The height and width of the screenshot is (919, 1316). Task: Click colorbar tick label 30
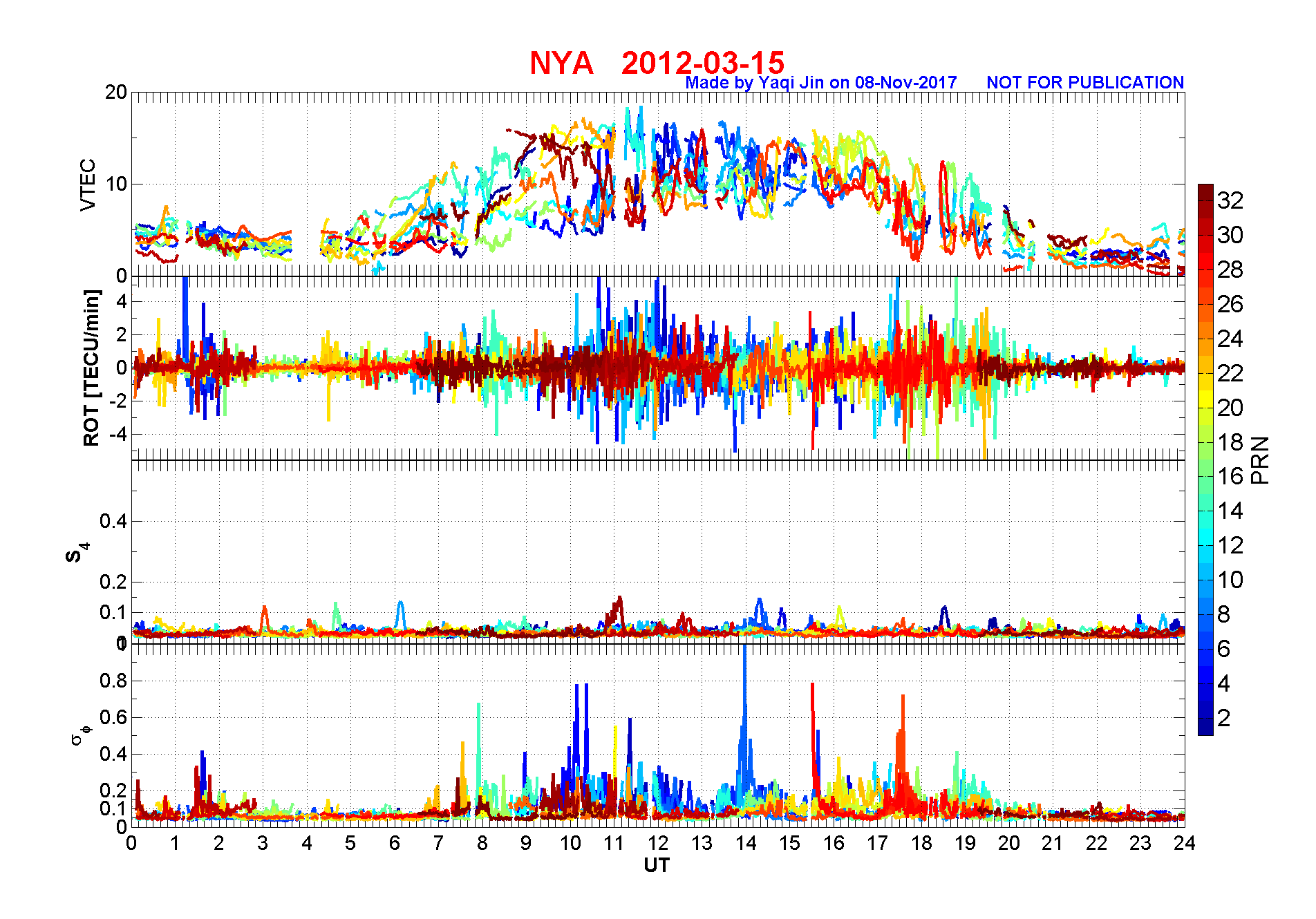pyautogui.click(x=1230, y=235)
